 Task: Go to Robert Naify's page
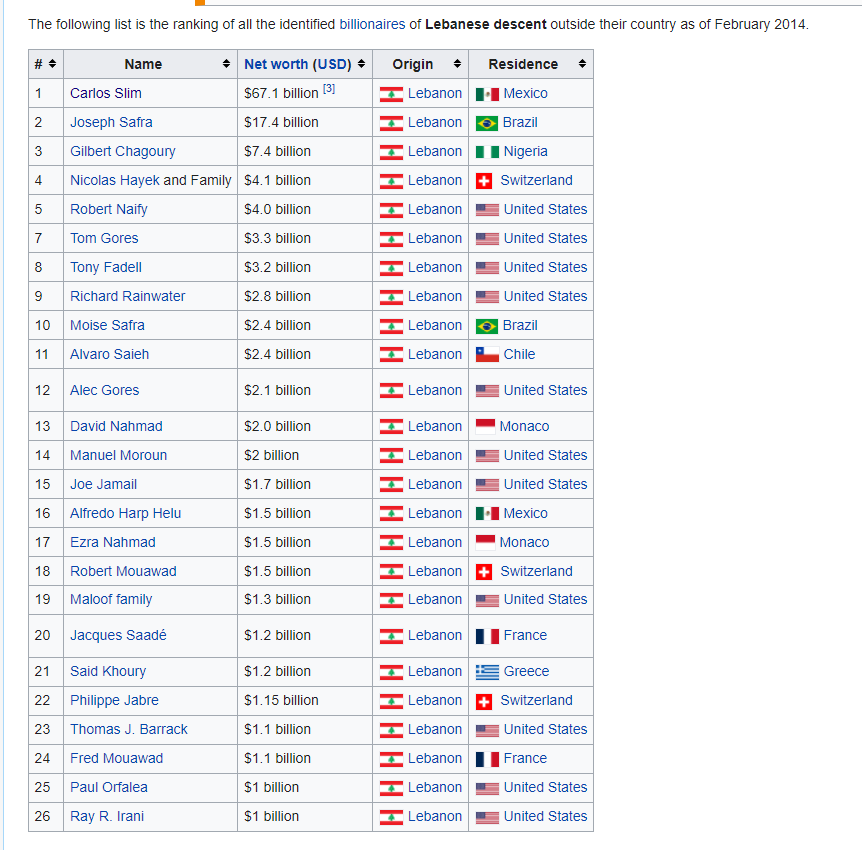[109, 209]
